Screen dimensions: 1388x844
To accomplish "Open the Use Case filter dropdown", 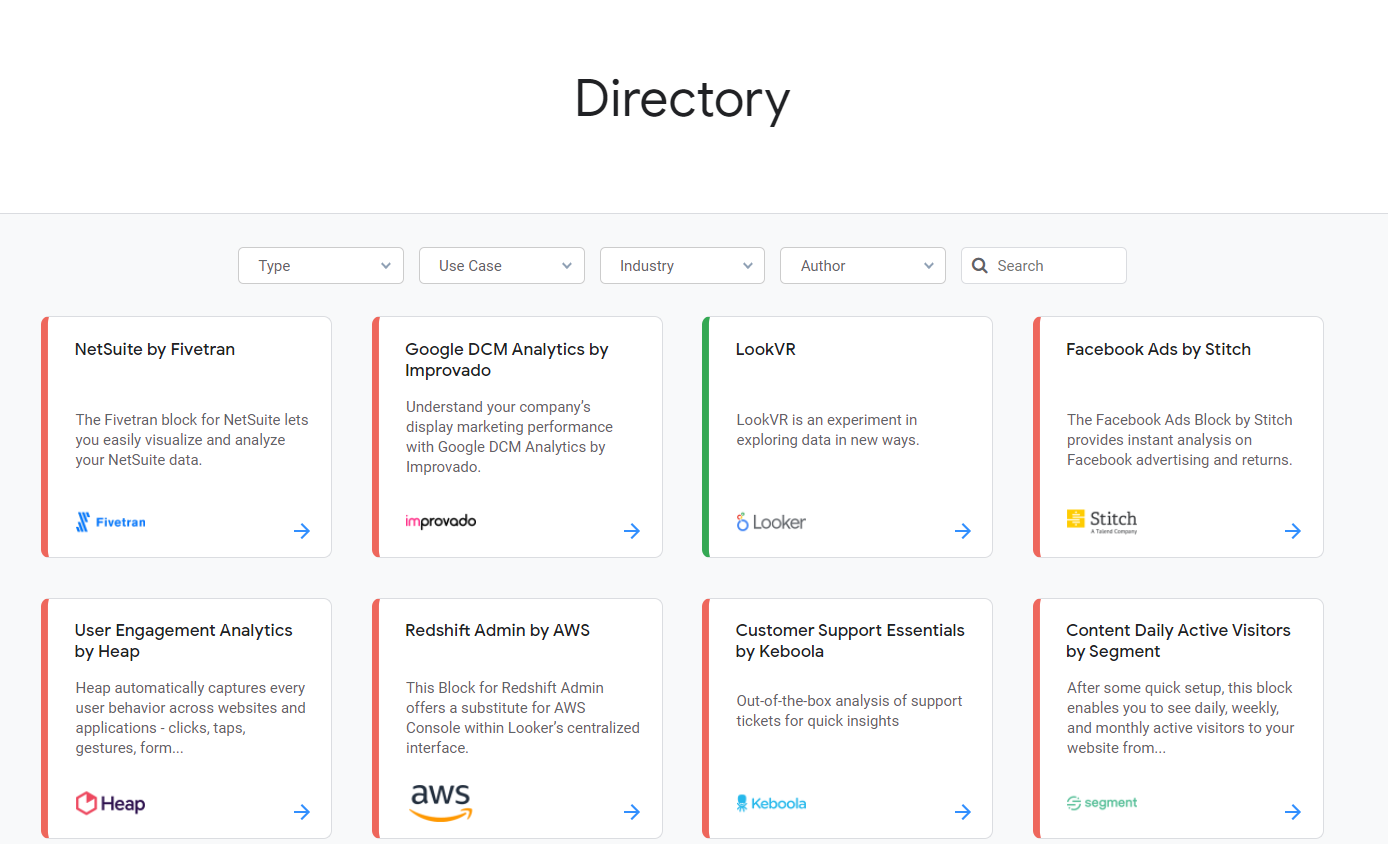I will (502, 266).
